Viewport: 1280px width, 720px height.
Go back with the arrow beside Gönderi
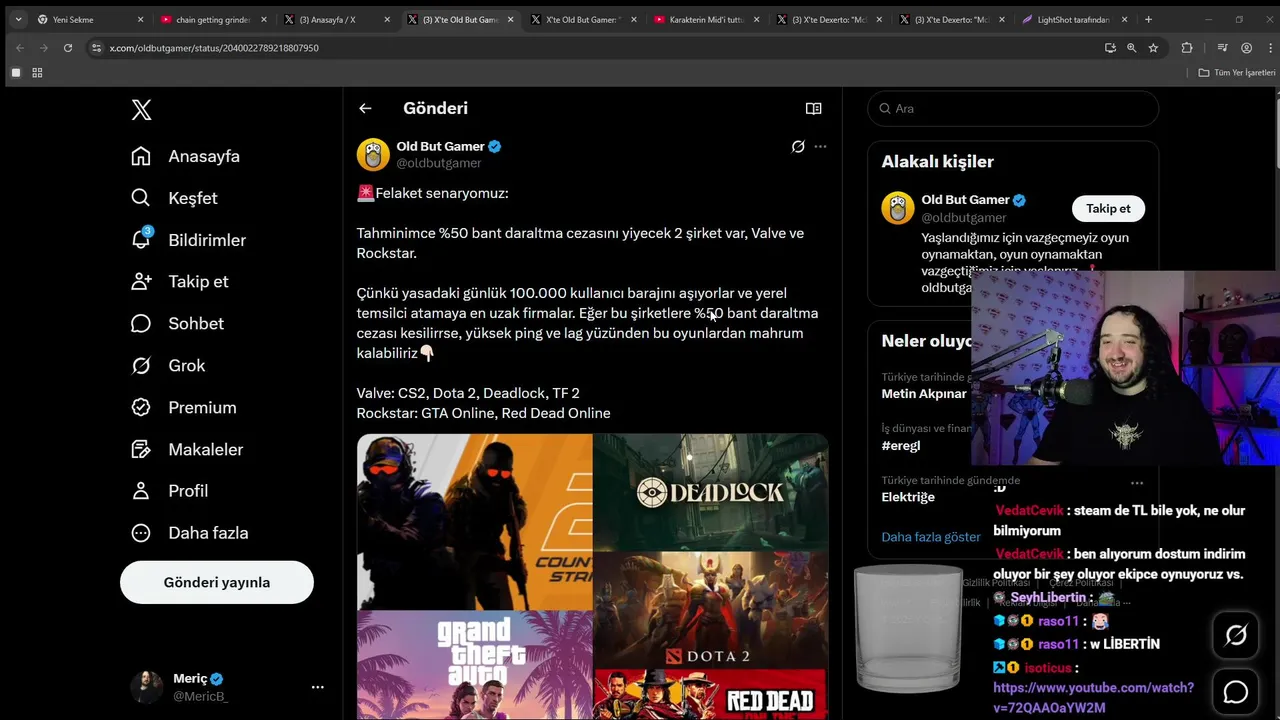(365, 108)
